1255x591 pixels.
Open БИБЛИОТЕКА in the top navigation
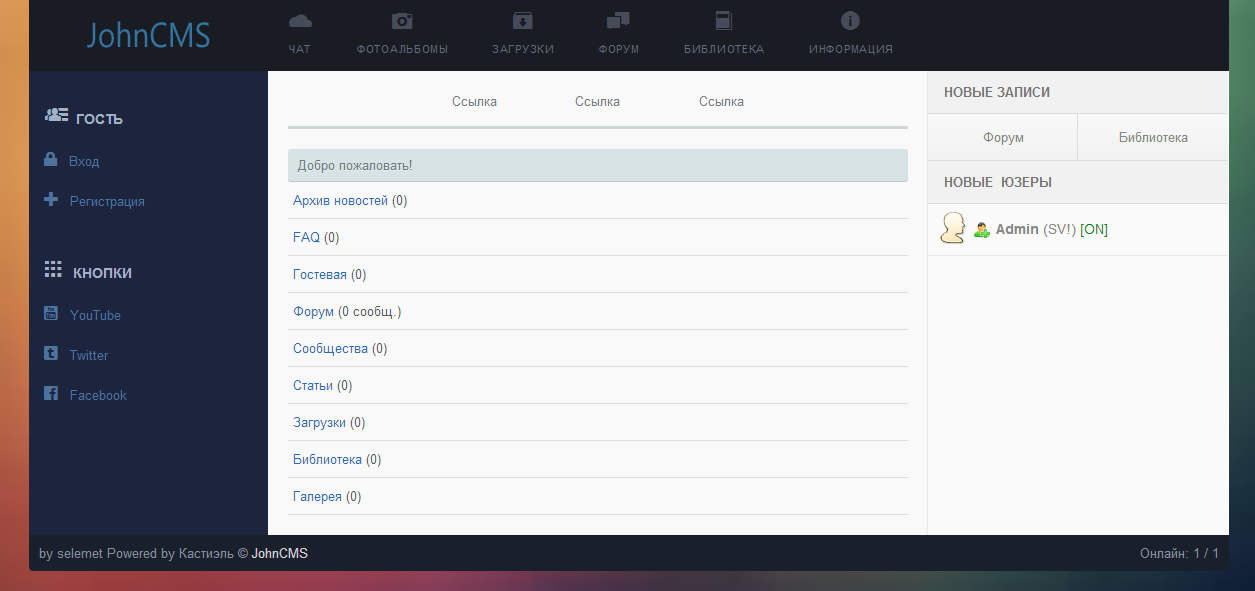pyautogui.click(x=724, y=49)
